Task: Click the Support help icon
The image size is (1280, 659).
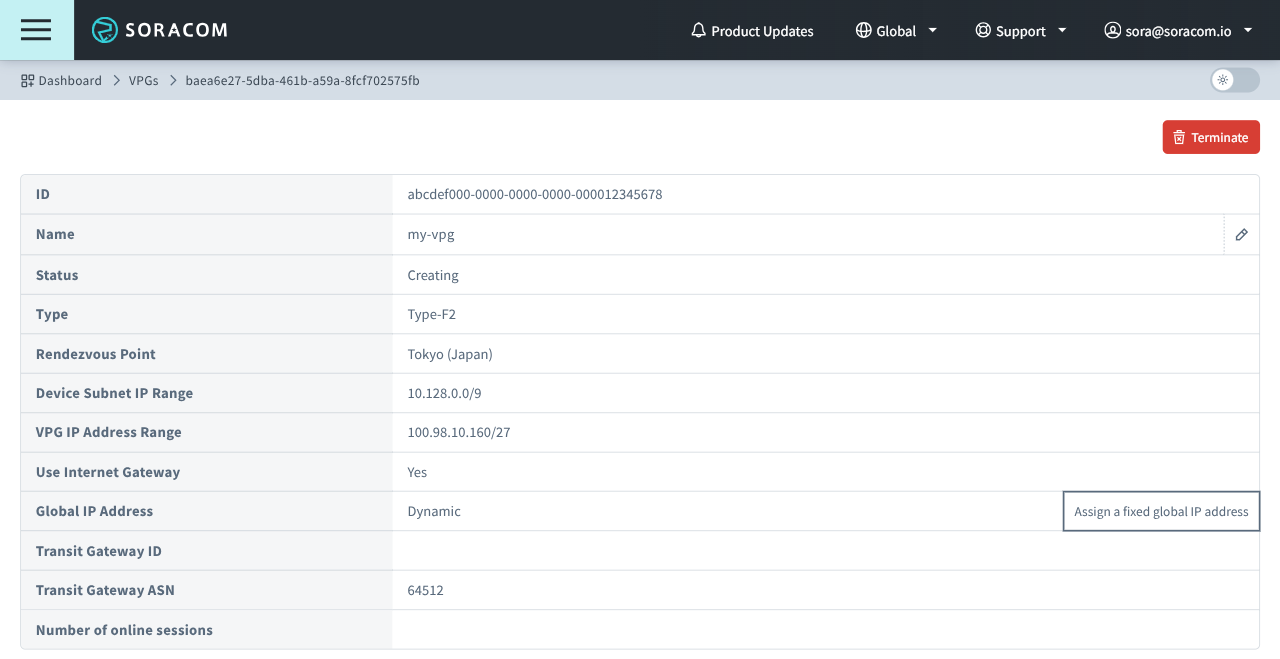Action: pos(982,30)
